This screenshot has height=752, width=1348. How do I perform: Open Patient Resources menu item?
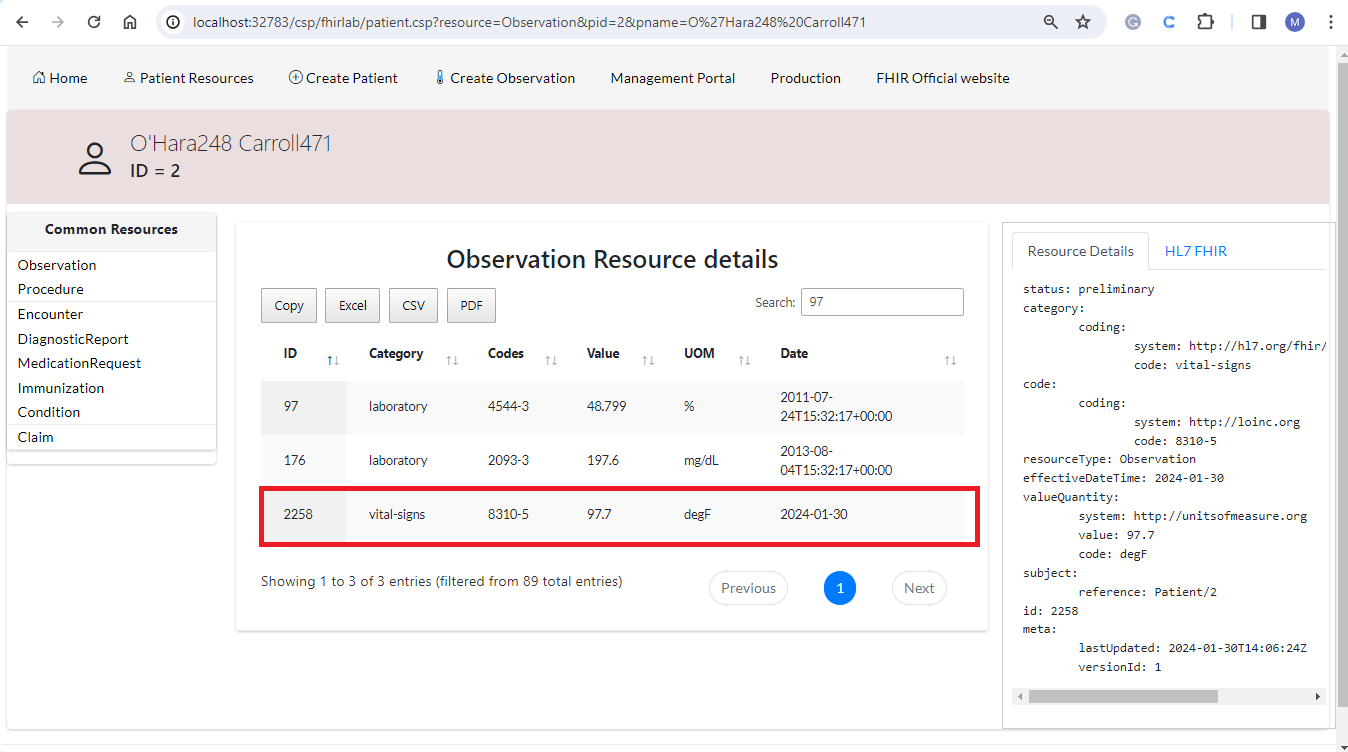pos(188,78)
